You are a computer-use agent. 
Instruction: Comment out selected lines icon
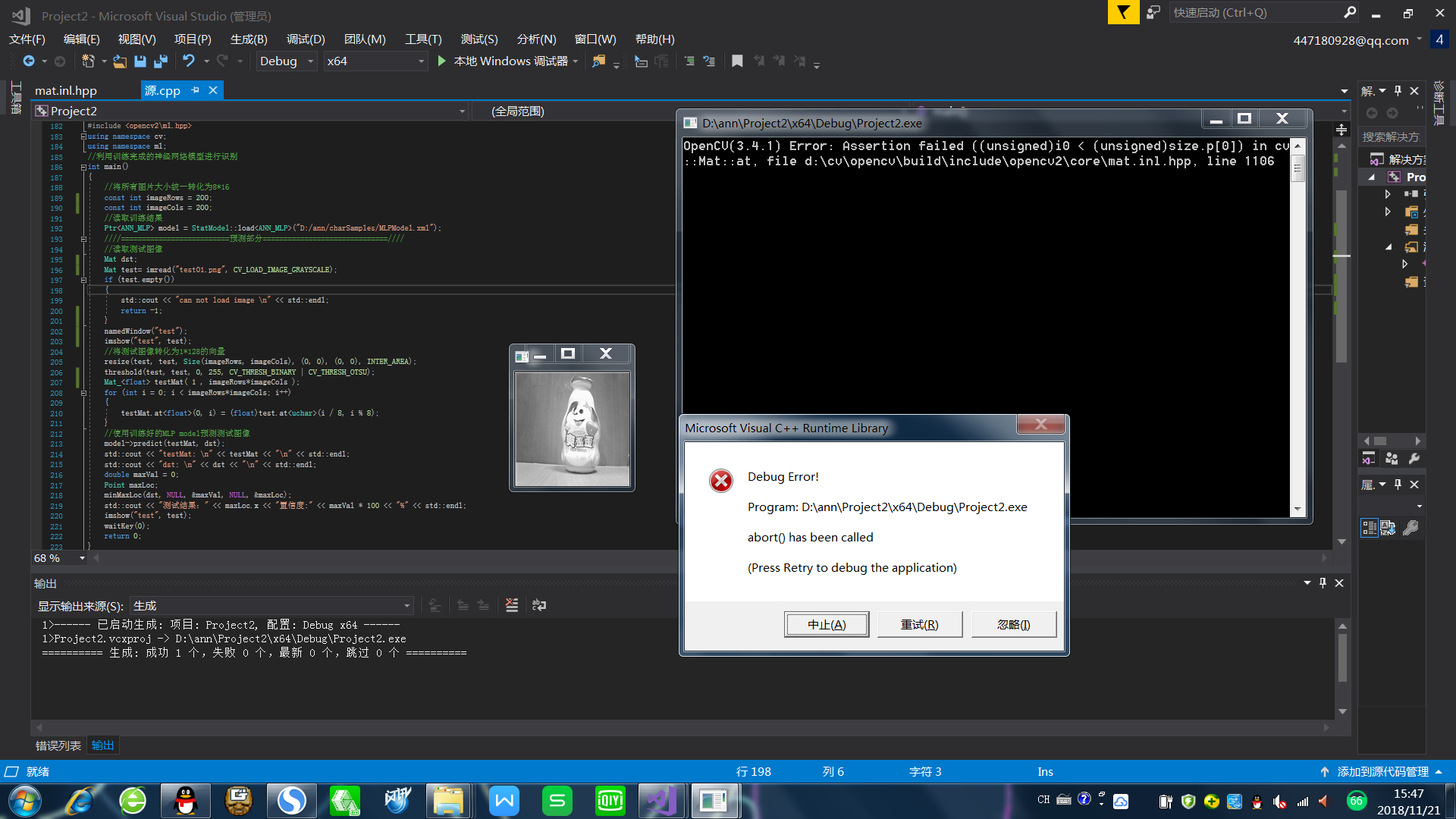pos(689,61)
